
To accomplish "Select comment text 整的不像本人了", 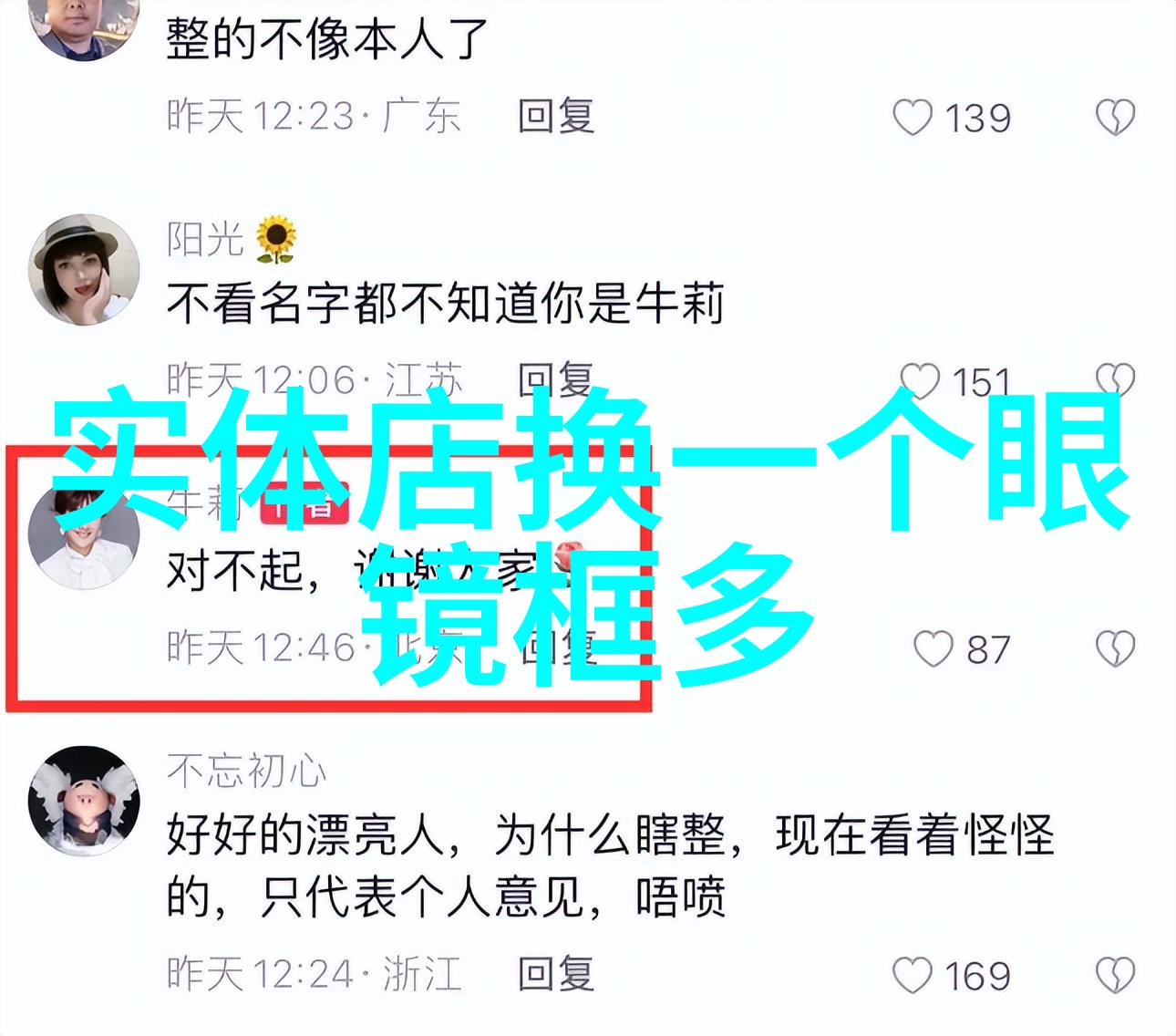I will 327,38.
